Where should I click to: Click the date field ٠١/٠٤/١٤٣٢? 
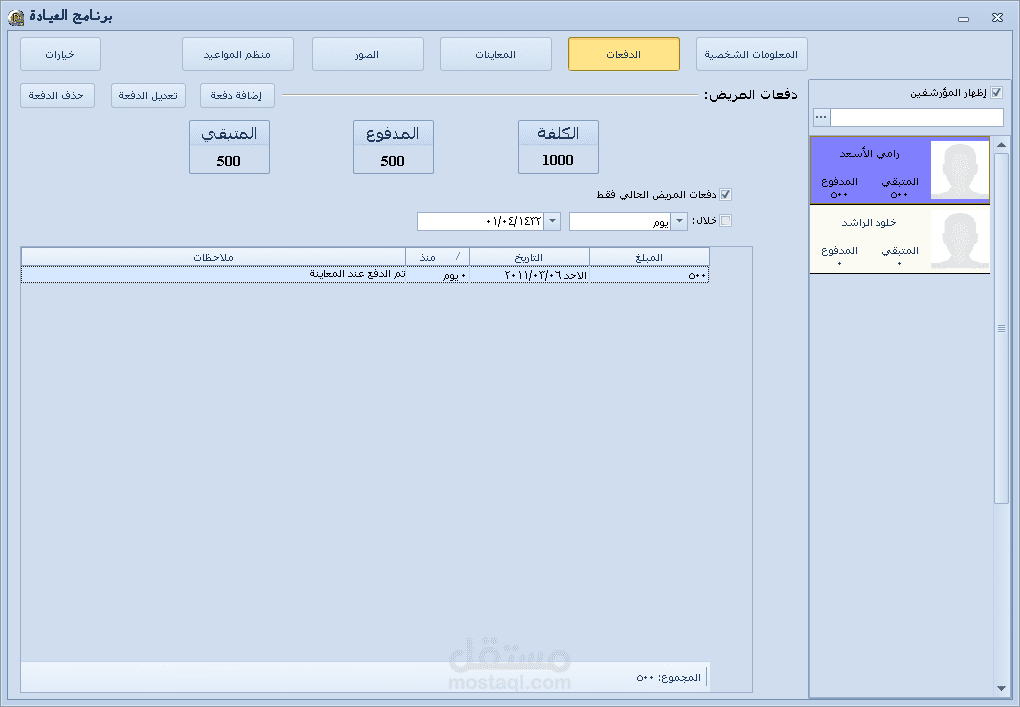[x=480, y=221]
